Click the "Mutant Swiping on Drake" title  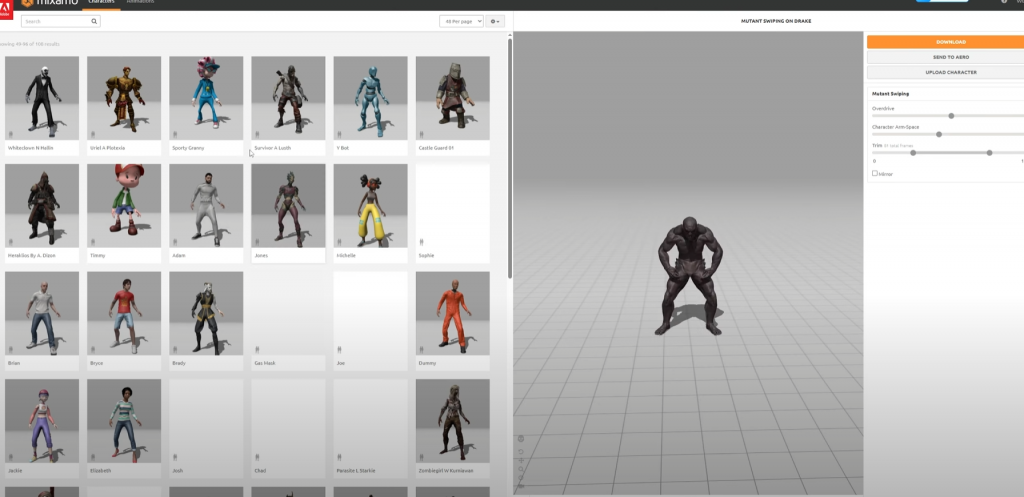776,22
